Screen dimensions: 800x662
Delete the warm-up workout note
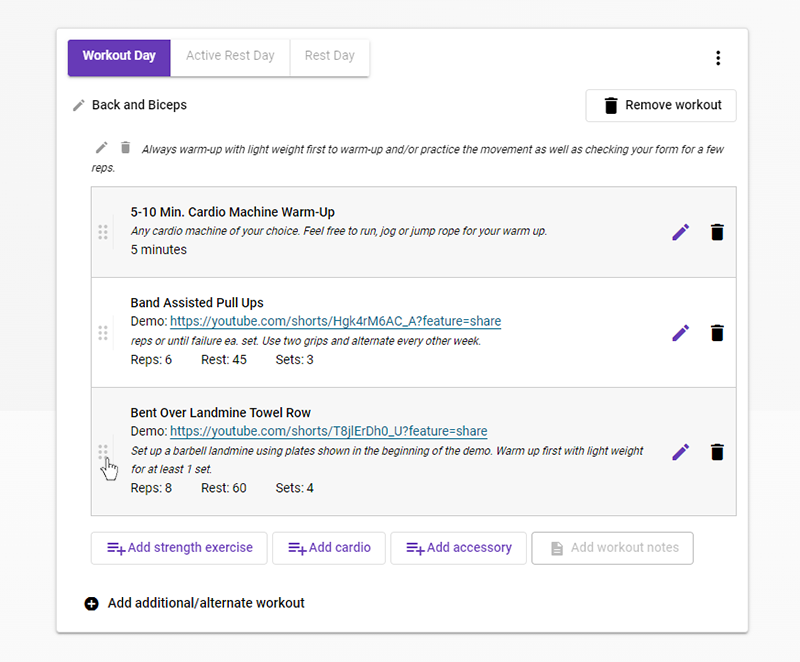pyautogui.click(x=125, y=148)
